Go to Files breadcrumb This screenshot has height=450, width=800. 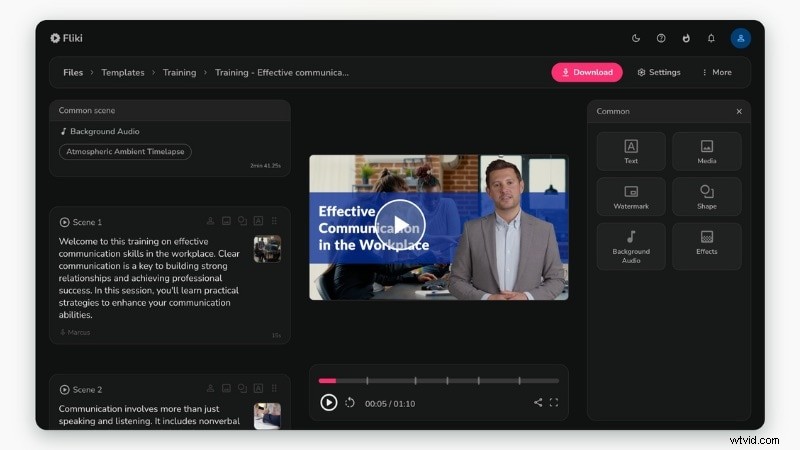click(73, 72)
